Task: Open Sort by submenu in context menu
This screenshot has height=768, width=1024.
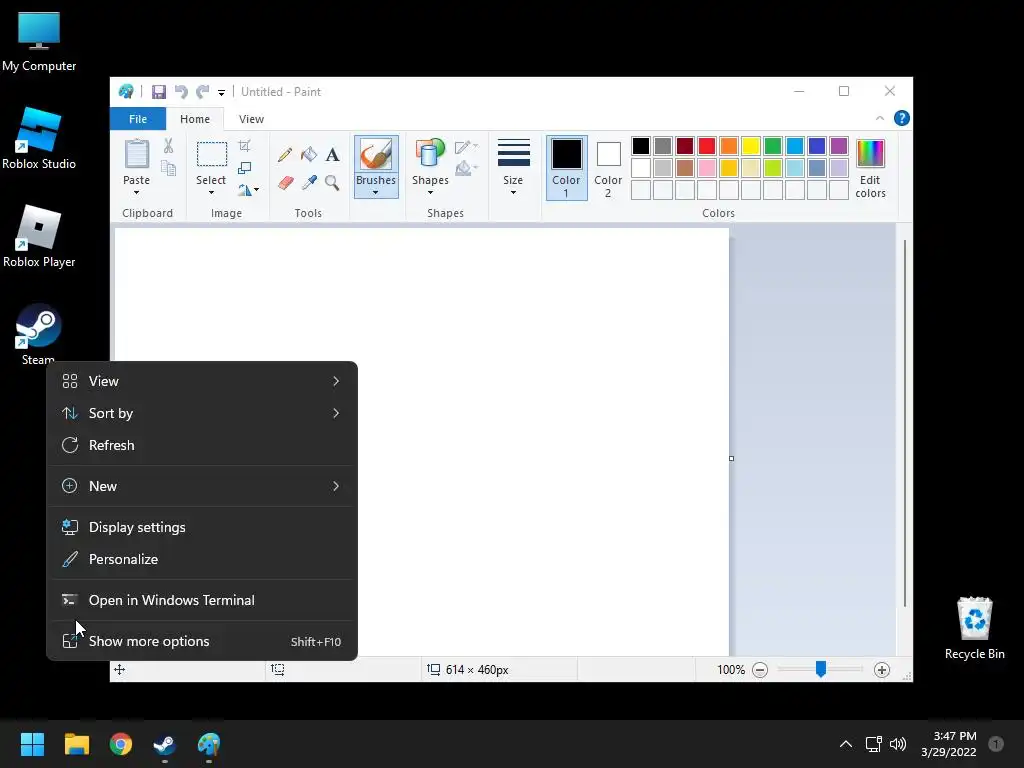Action: [202, 413]
